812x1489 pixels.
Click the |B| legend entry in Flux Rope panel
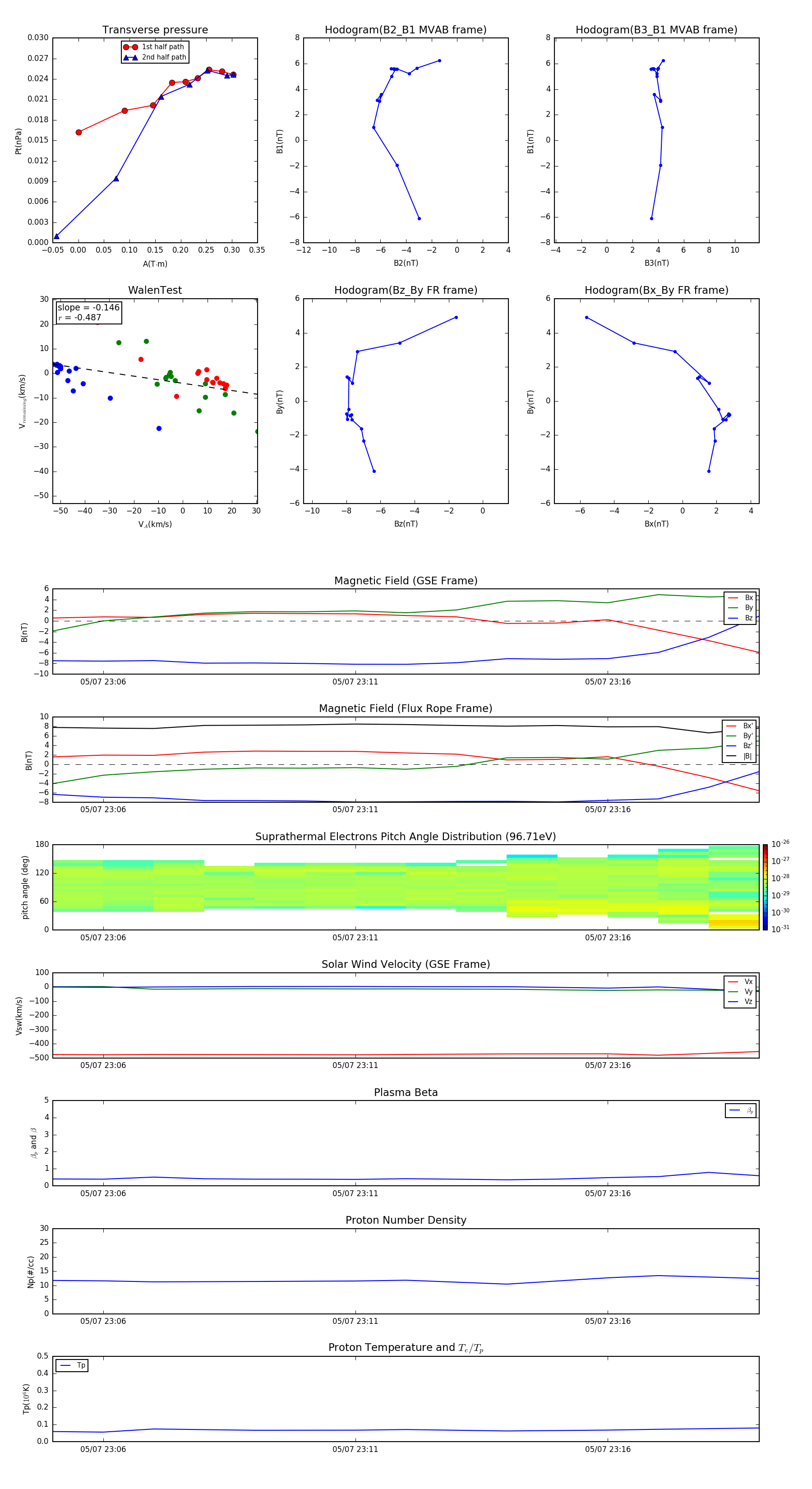[x=739, y=756]
